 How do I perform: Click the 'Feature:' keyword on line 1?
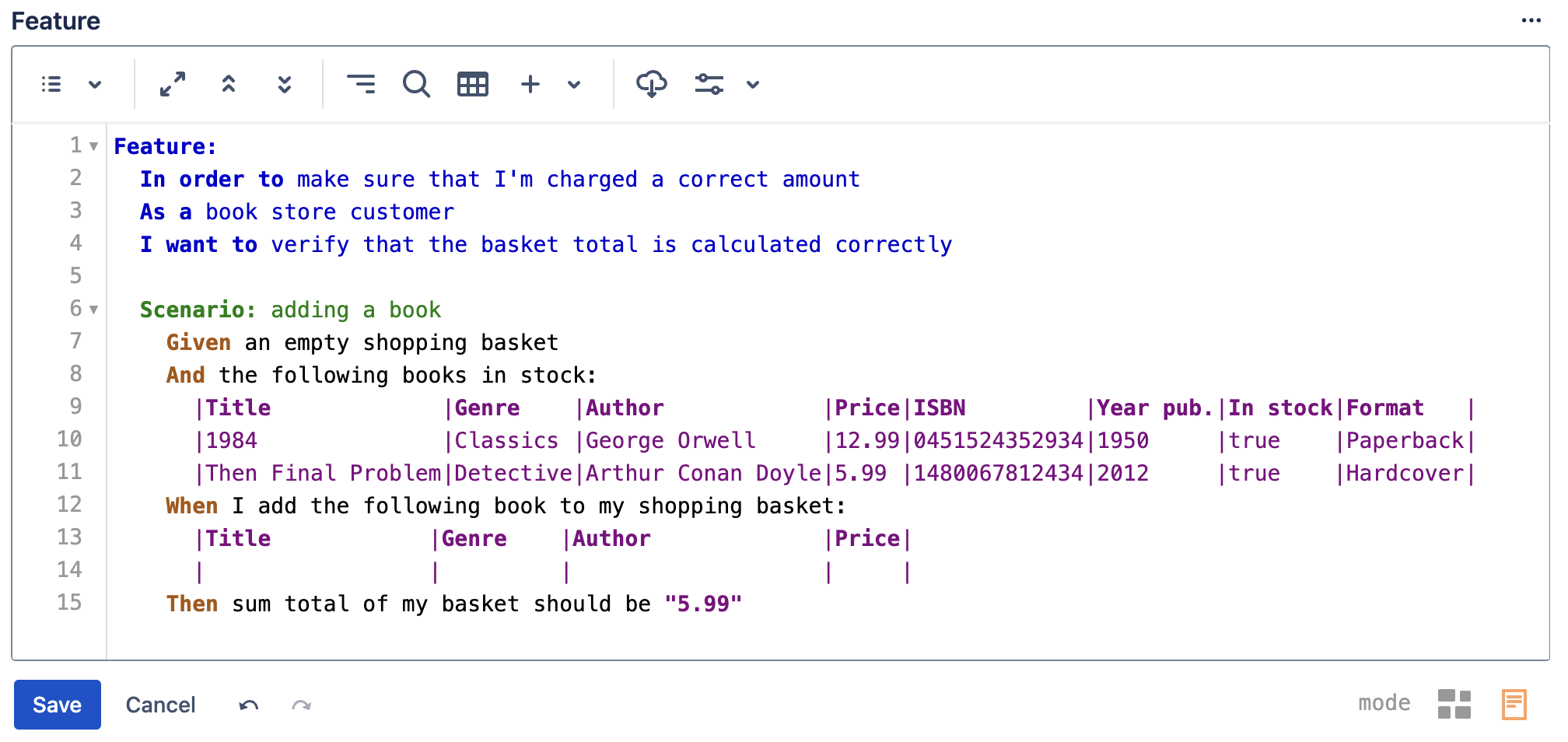tap(166, 146)
